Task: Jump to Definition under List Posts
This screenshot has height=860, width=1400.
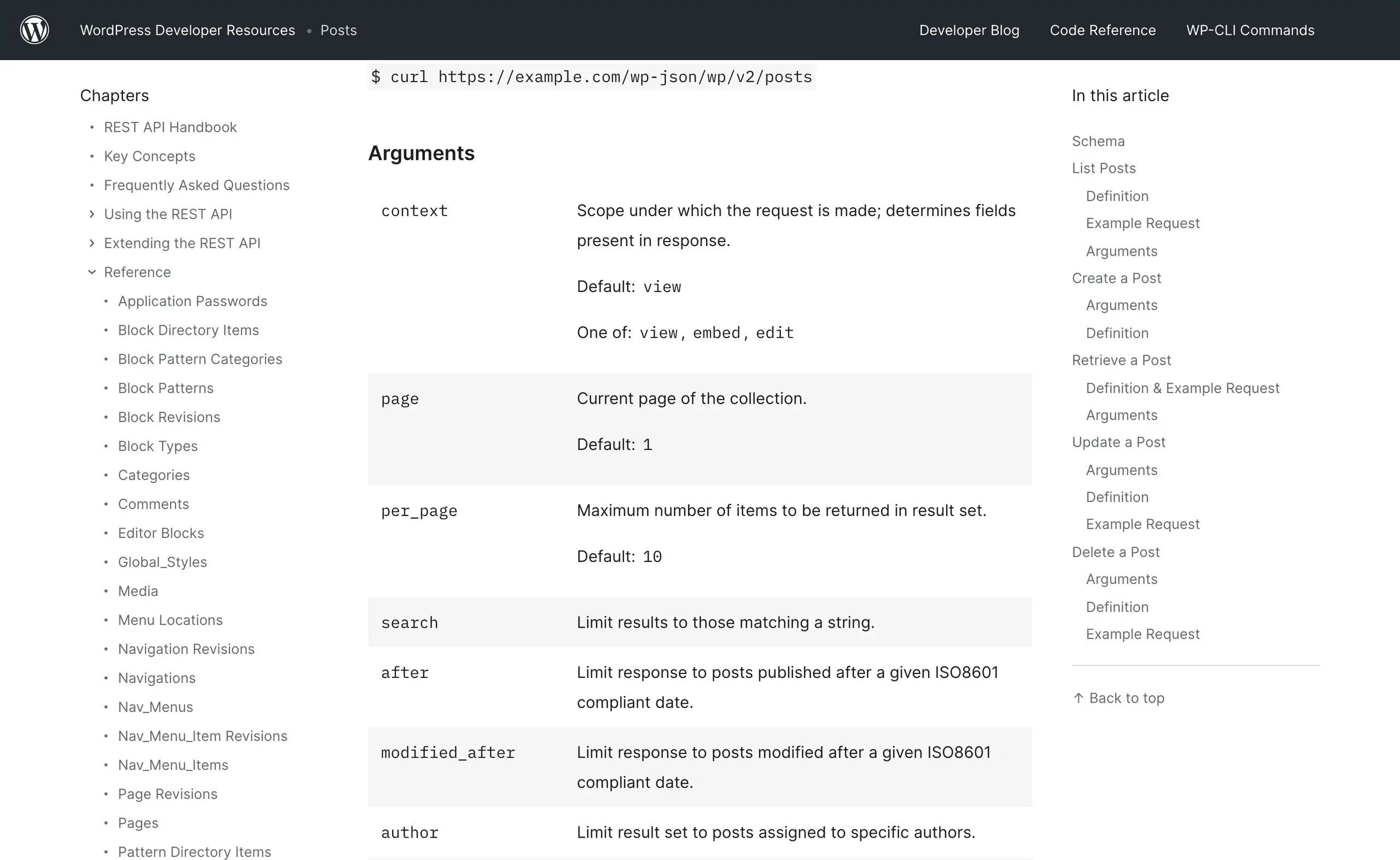Action: (1117, 196)
